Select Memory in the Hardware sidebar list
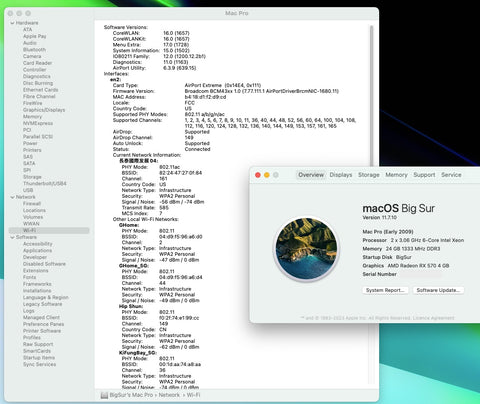Viewport: 480px width, 404px height. coord(32,116)
